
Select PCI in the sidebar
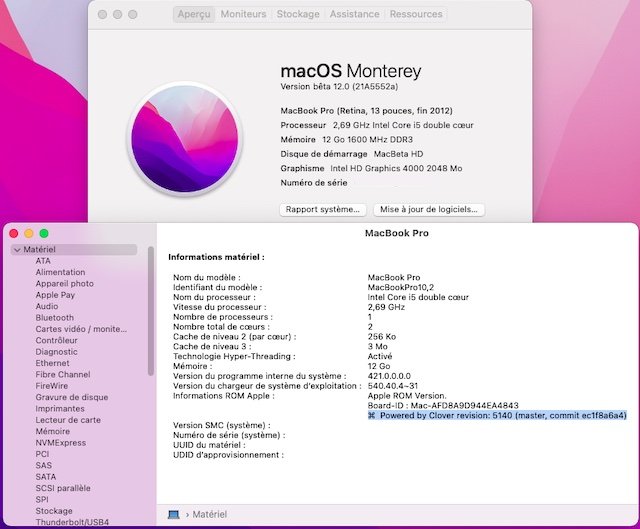pos(42,454)
